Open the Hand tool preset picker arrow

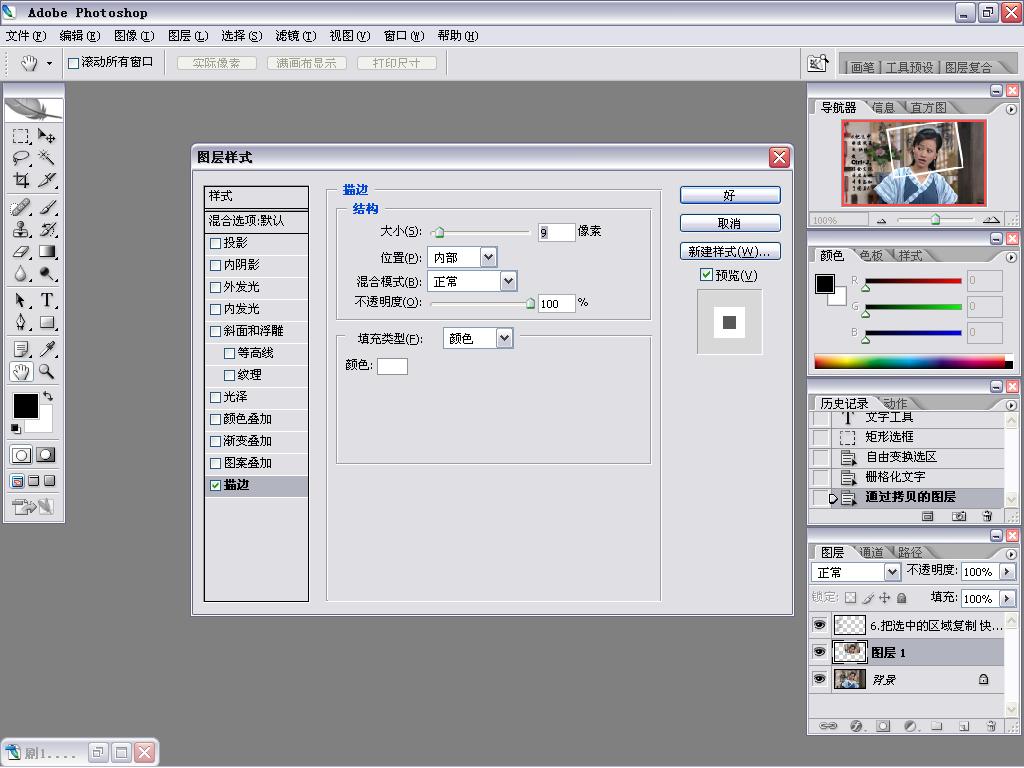49,63
